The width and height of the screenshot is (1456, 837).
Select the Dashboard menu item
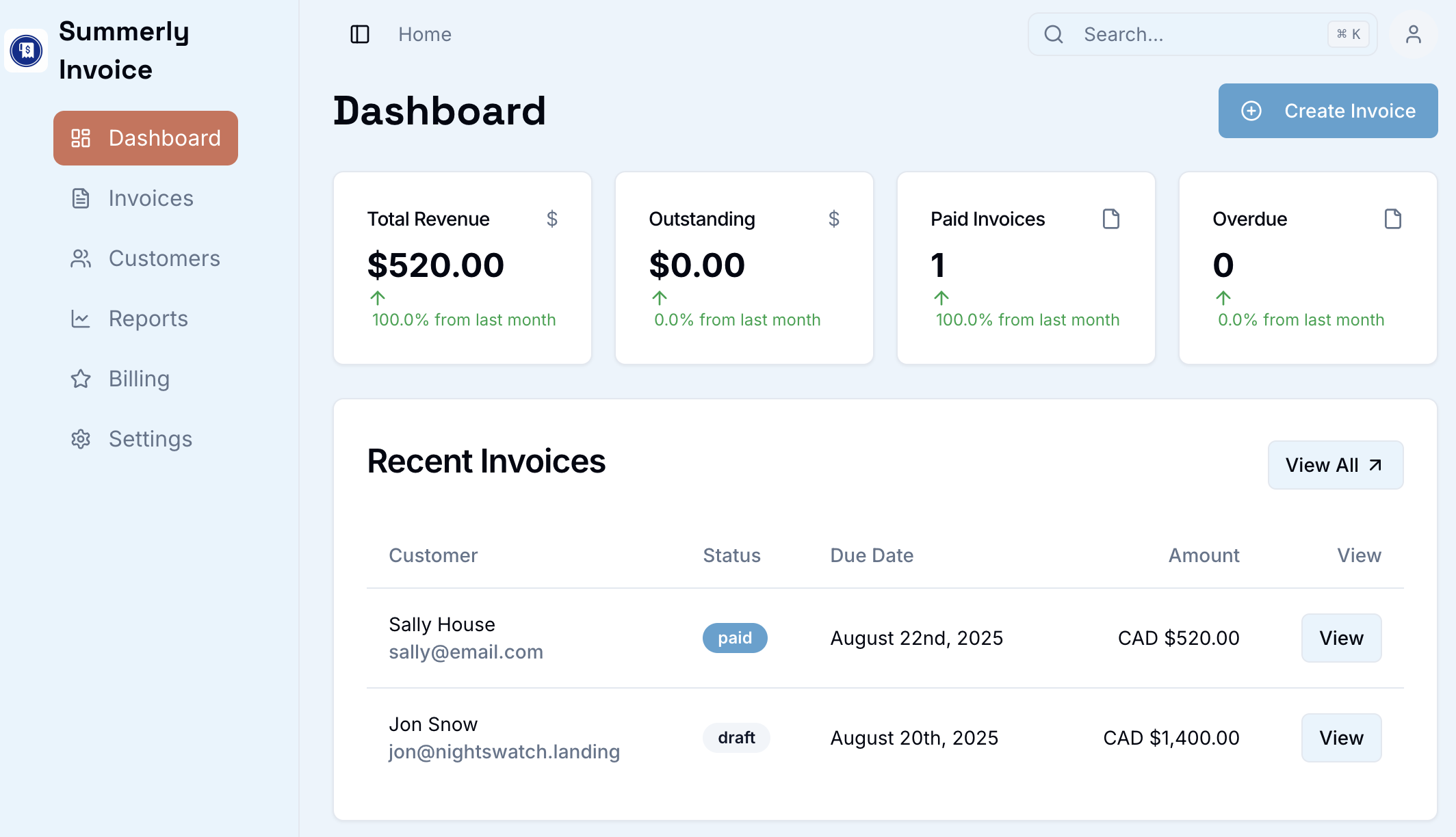click(145, 137)
